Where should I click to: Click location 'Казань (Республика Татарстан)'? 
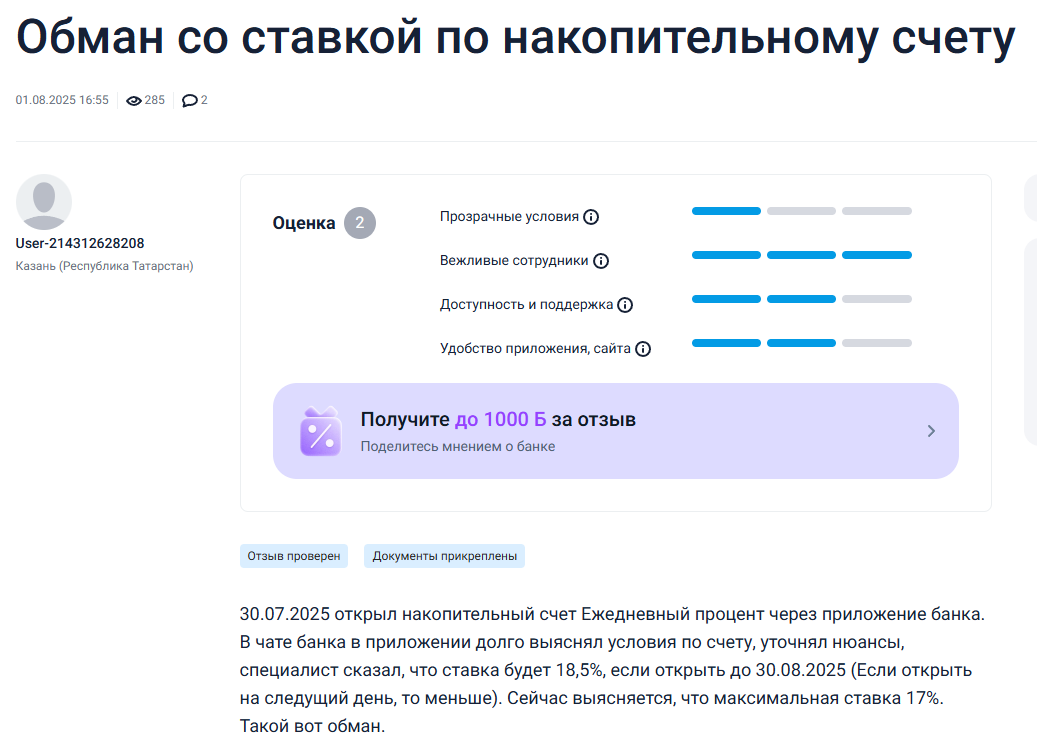104,266
